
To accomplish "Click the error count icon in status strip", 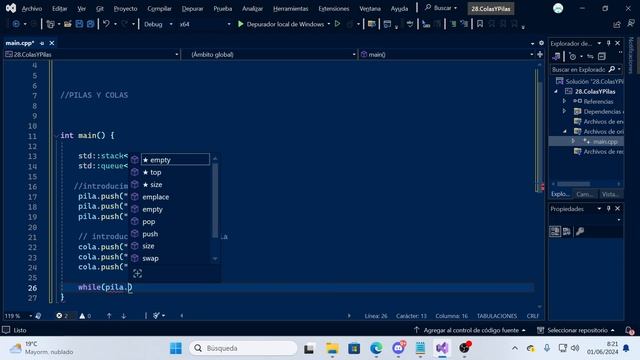I will click(59, 316).
